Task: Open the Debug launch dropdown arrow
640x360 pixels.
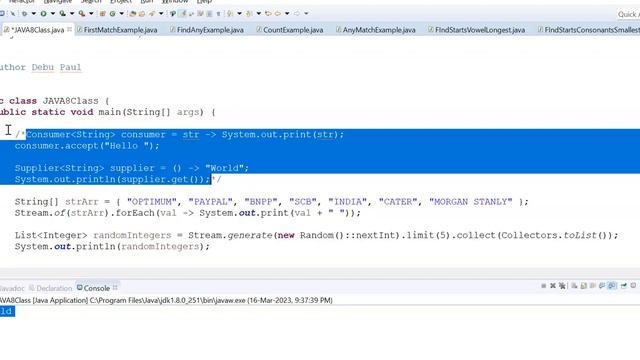Action: (33, 14)
